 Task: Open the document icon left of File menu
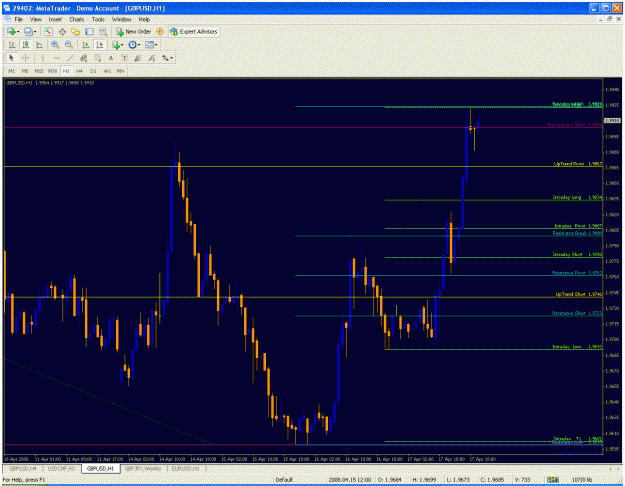[7, 19]
